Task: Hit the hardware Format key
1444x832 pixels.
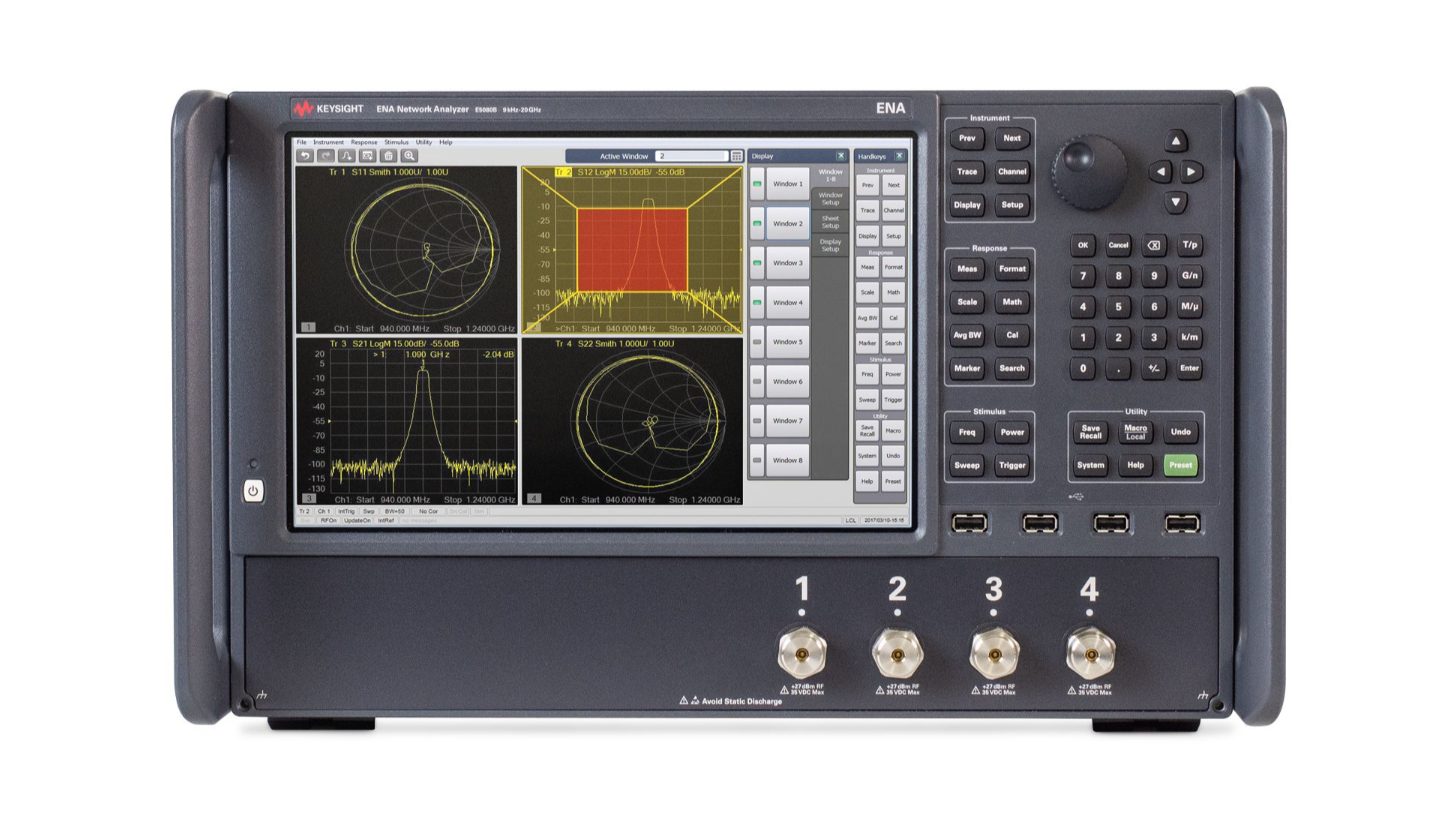Action: coord(1012,268)
